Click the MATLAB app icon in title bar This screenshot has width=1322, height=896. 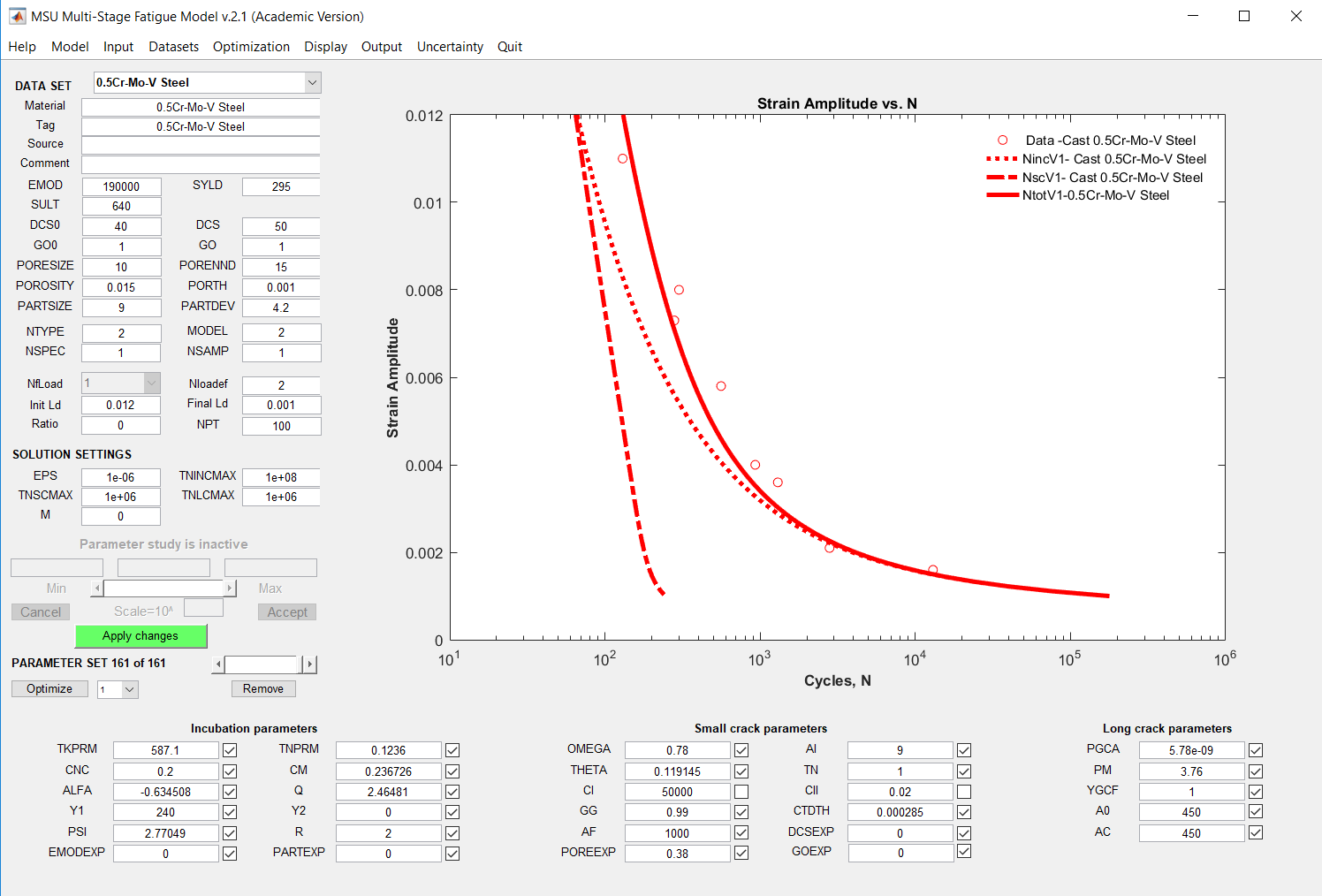pos(17,16)
